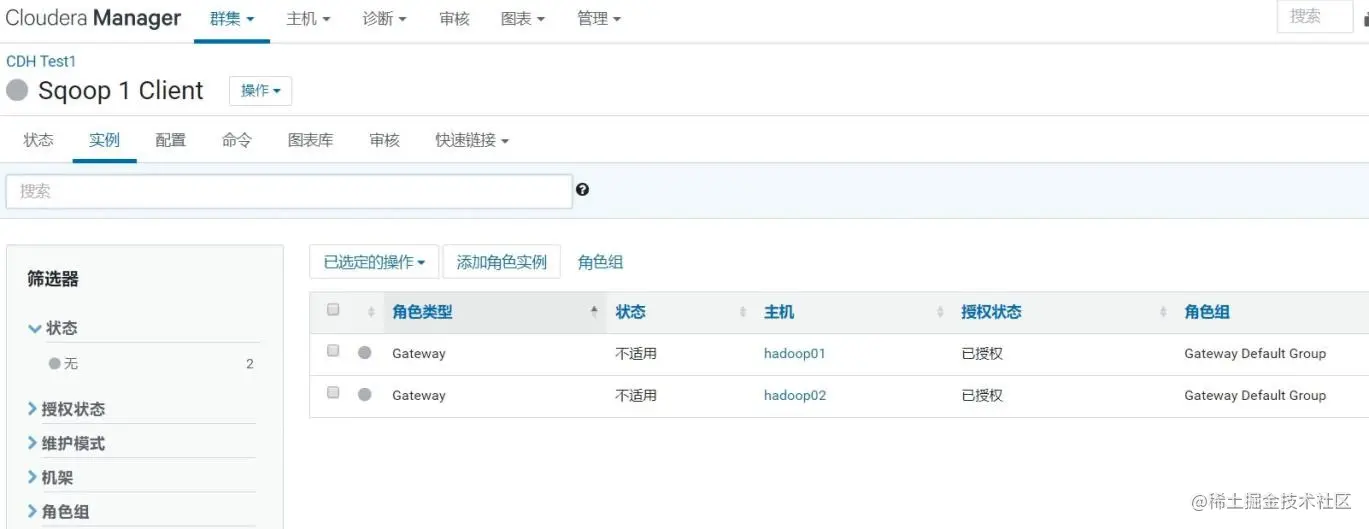Click the 授权状态 column header text
Image resolution: width=1369 pixels, height=529 pixels.
click(x=991, y=312)
